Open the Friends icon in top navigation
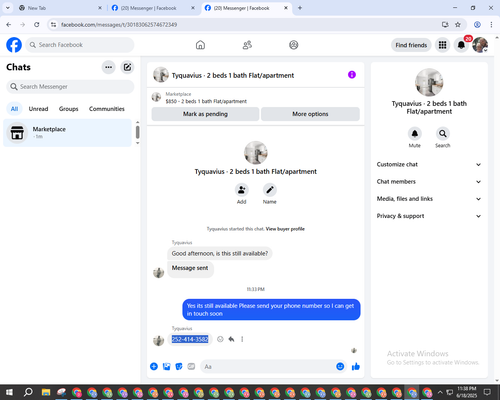 pyautogui.click(x=247, y=45)
